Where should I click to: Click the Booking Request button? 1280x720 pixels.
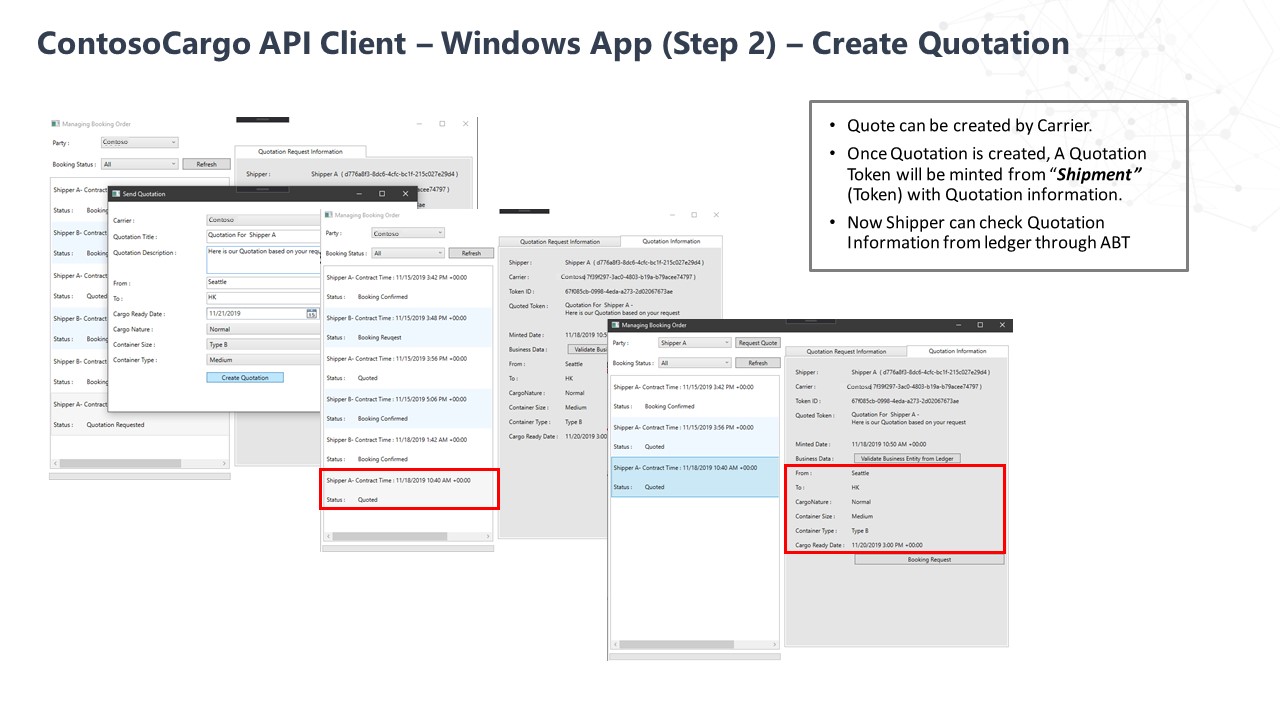pyautogui.click(x=929, y=560)
